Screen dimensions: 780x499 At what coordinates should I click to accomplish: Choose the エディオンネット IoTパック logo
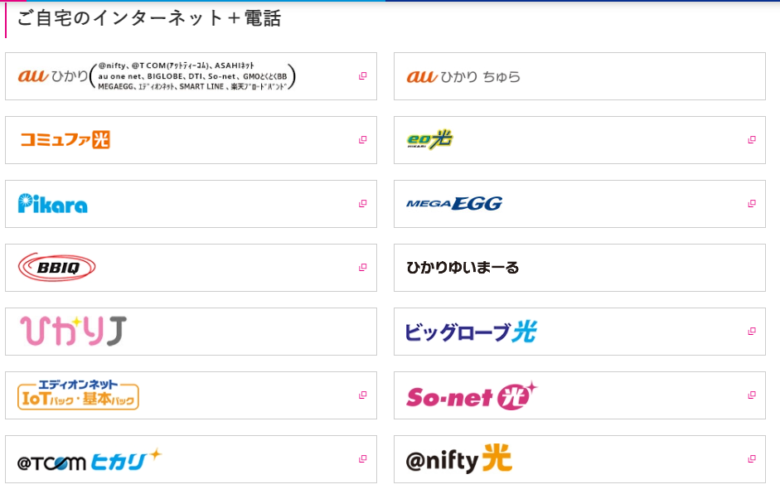[79, 395]
